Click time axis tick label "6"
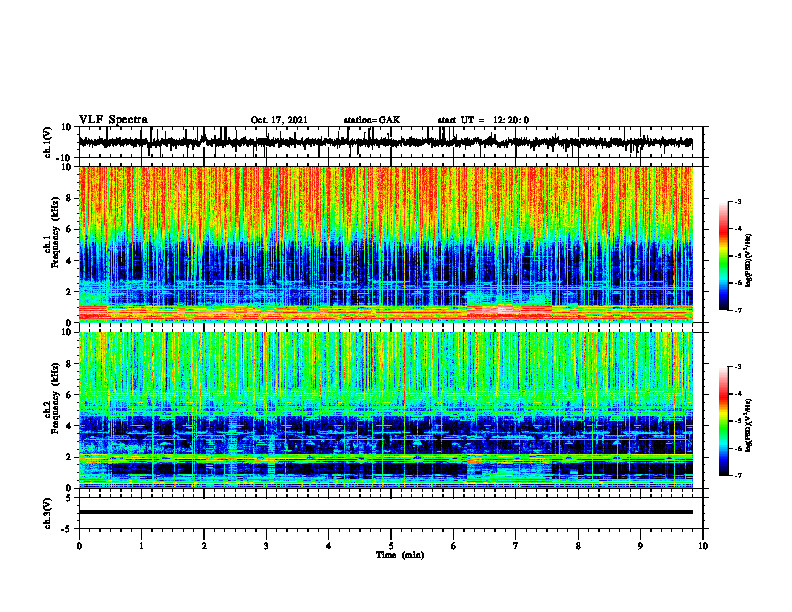The width and height of the screenshot is (792, 612). pos(454,546)
